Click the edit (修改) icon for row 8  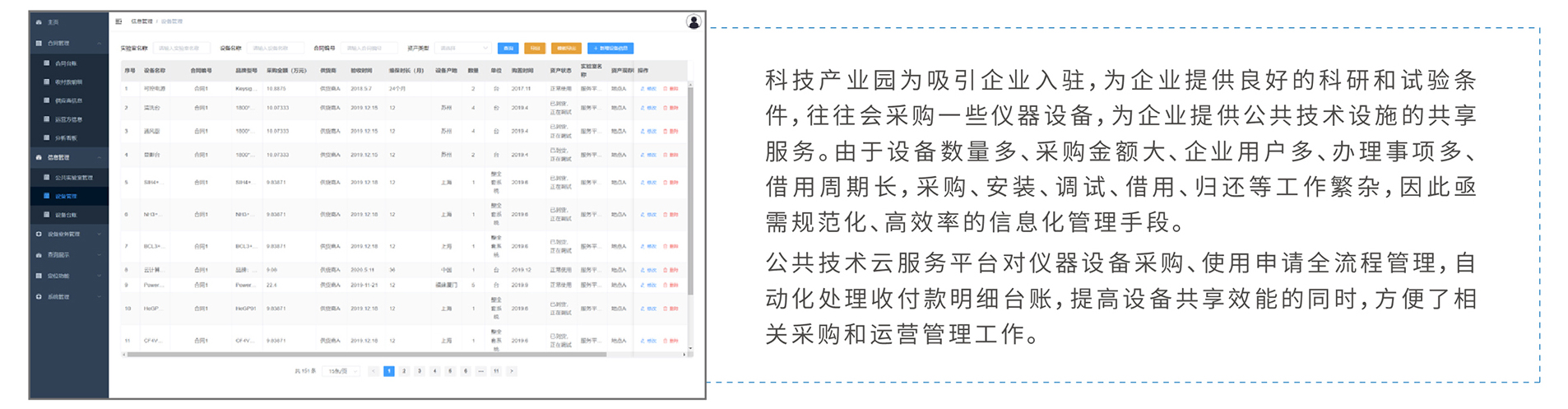pyautogui.click(x=648, y=270)
